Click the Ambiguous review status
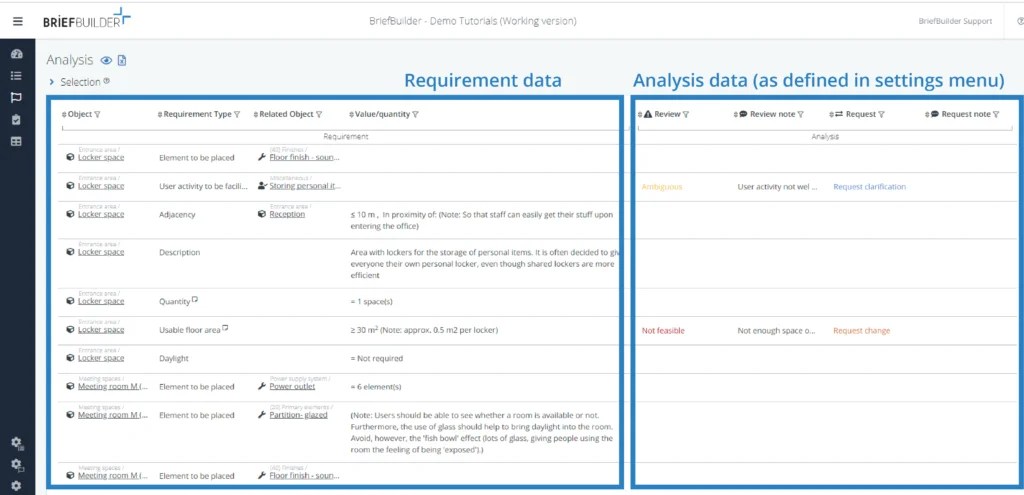Screen dimensions: 1024x495 click(662, 187)
